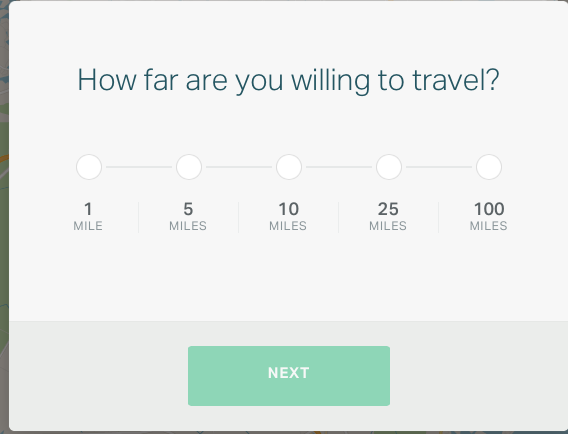Click the divider between 10 and 25 miles labels
This screenshot has height=434, width=568.
pyautogui.click(x=338, y=217)
